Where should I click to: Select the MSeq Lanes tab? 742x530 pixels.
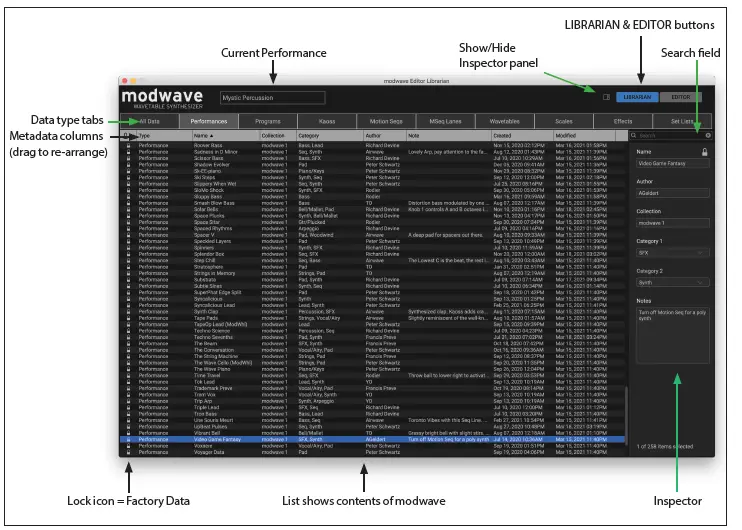(445, 121)
